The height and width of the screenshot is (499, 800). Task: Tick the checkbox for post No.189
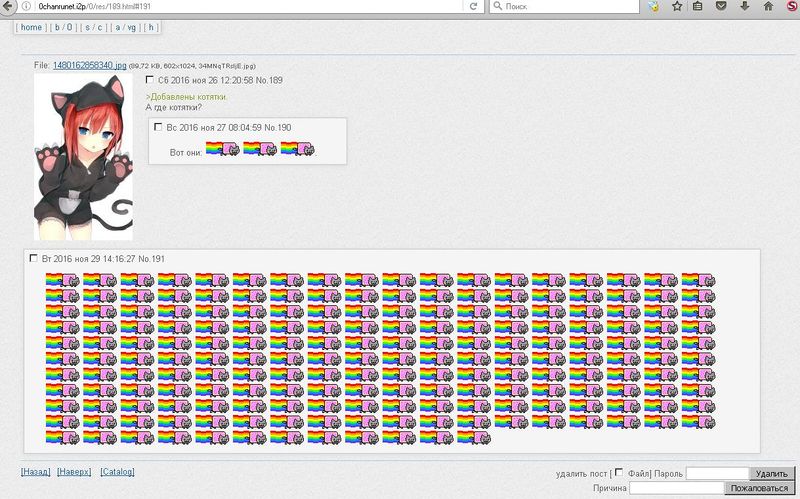[x=149, y=80]
